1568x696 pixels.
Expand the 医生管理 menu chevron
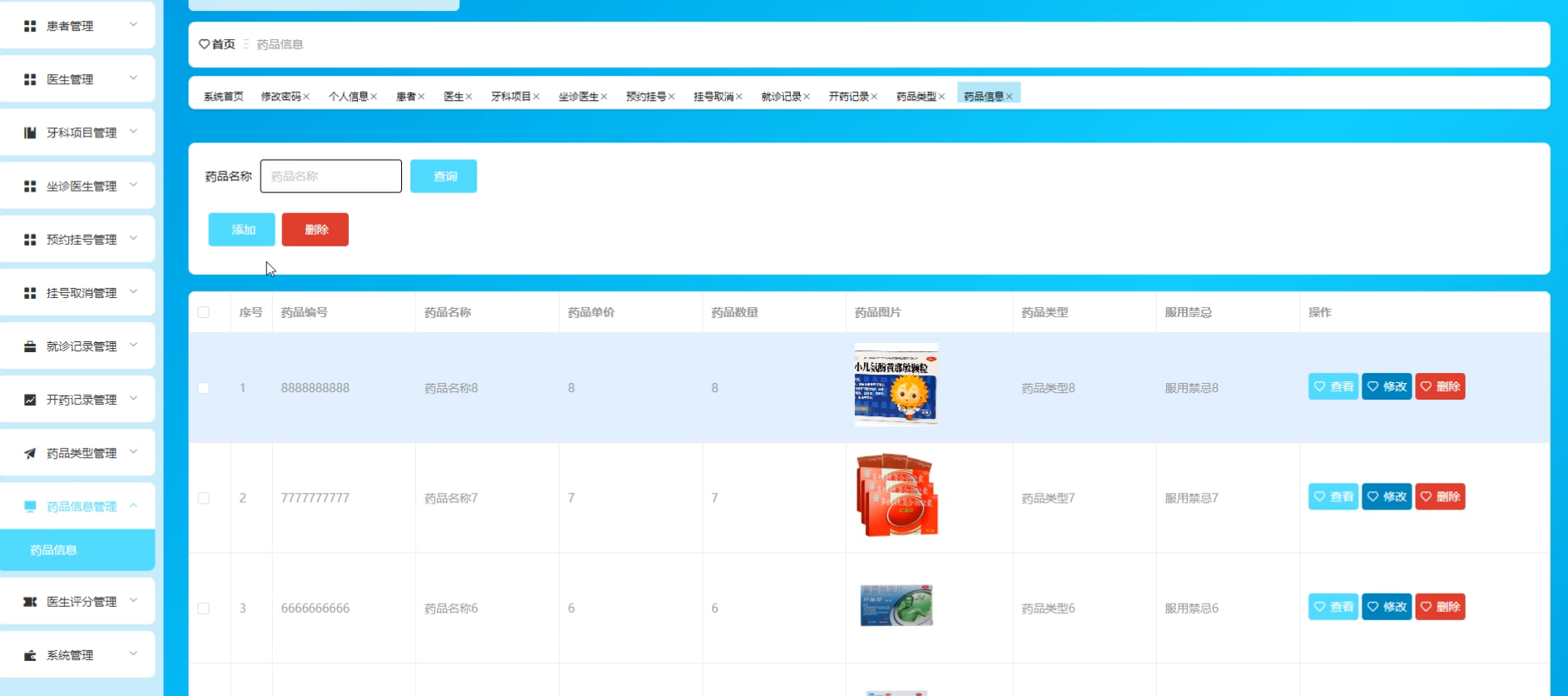click(133, 78)
